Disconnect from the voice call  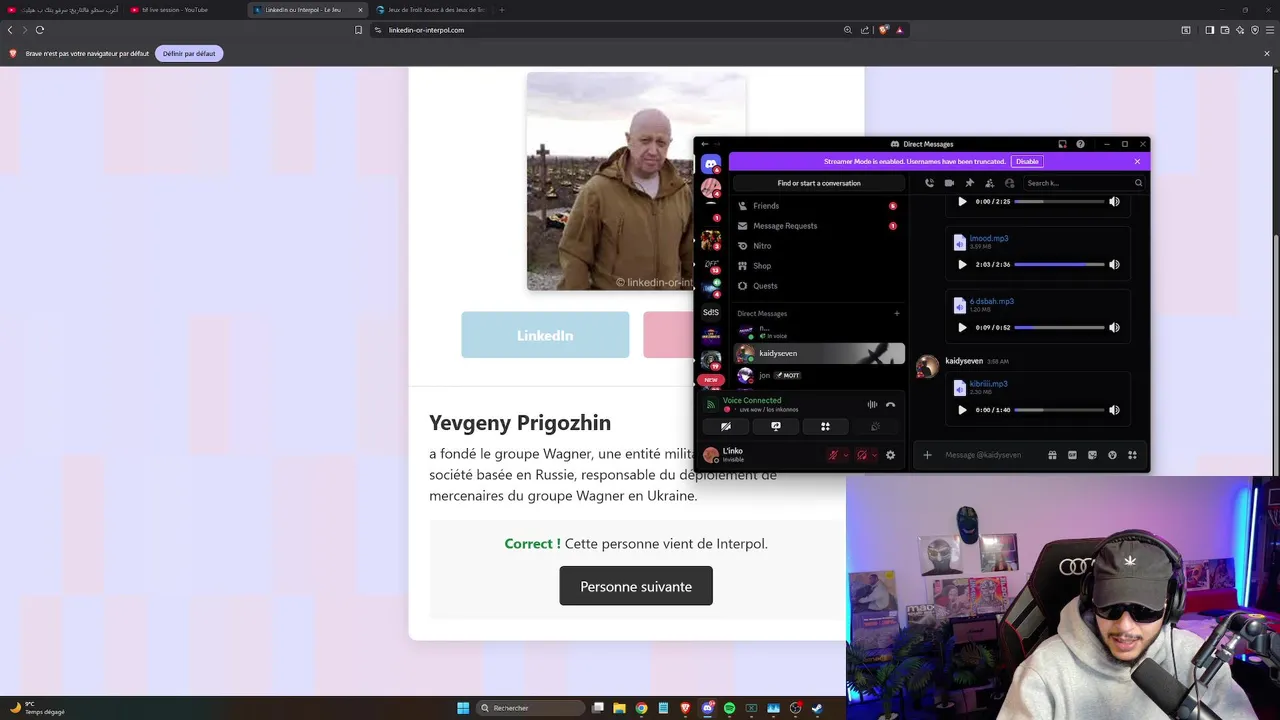tap(890, 405)
